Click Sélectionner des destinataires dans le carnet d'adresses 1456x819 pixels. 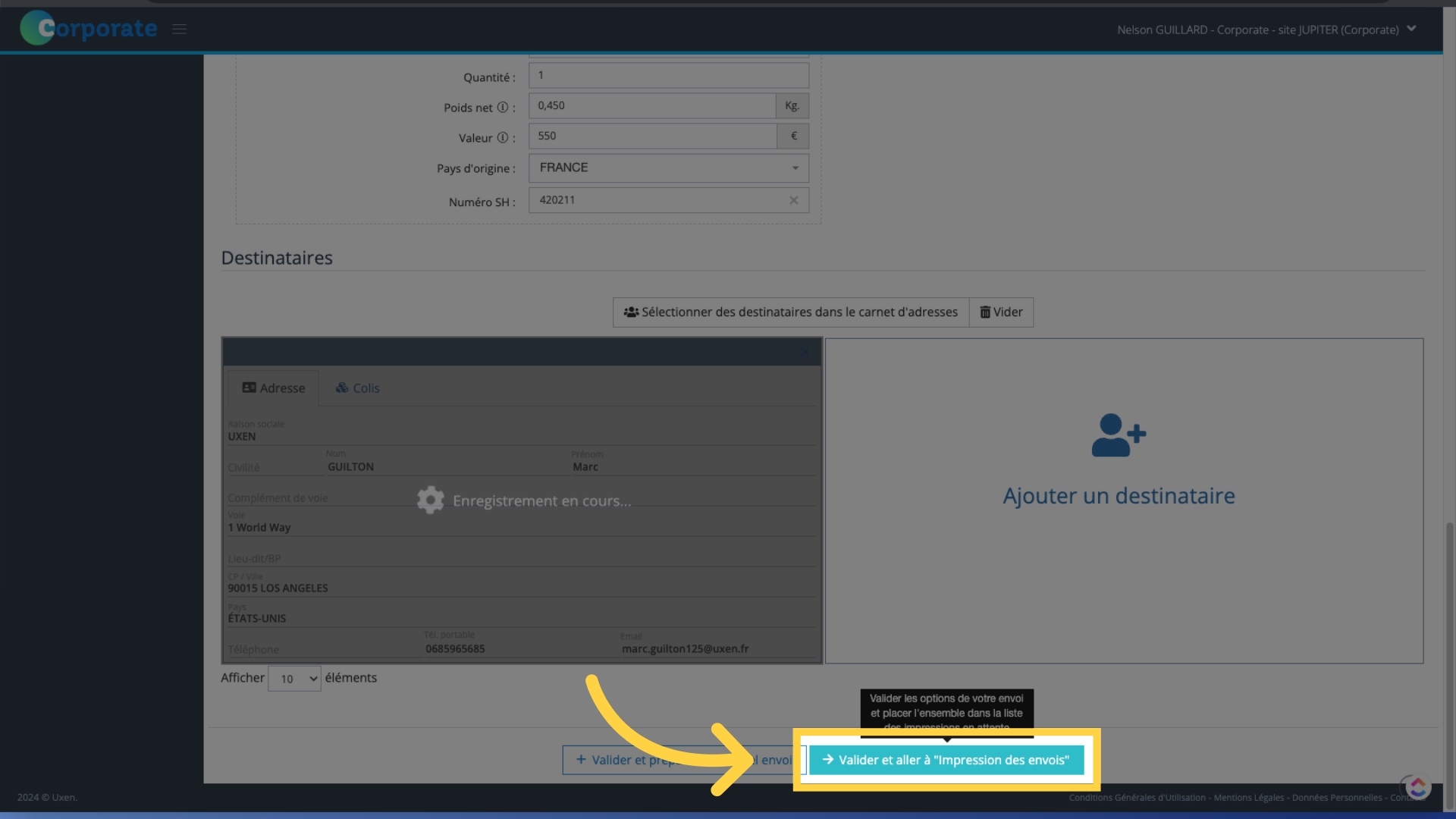pos(790,311)
